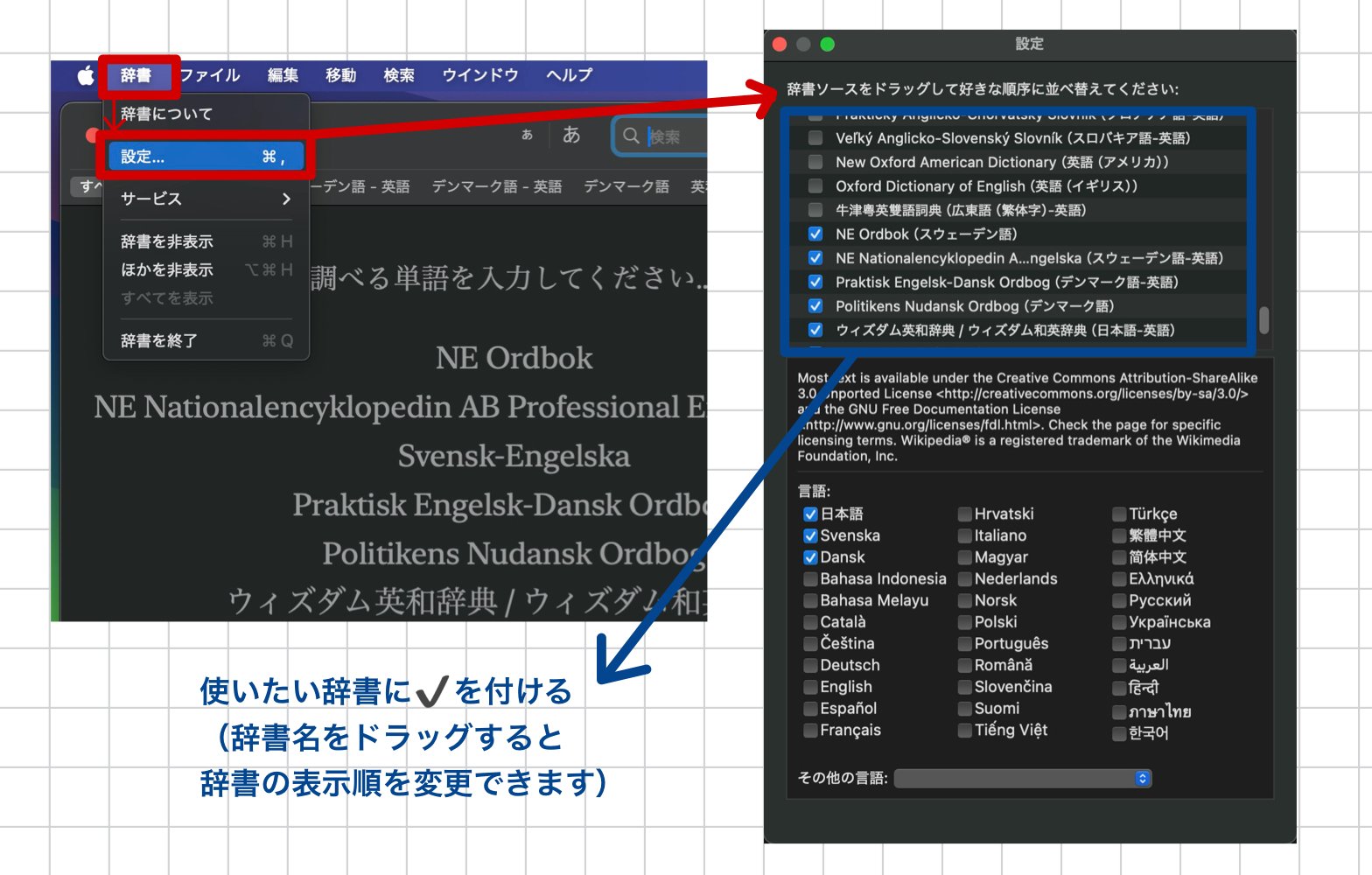The height and width of the screenshot is (875, 1372).
Task: Switch to the デンマーク語 dictionary tab
Action: point(626,186)
